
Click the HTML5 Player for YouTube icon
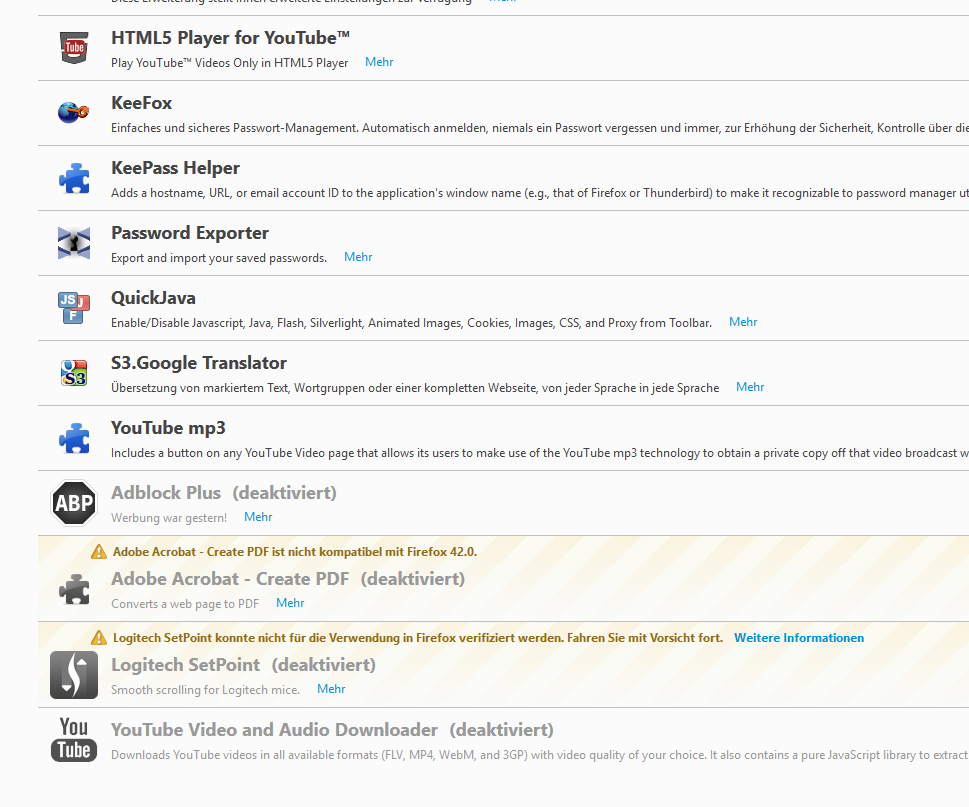(74, 47)
